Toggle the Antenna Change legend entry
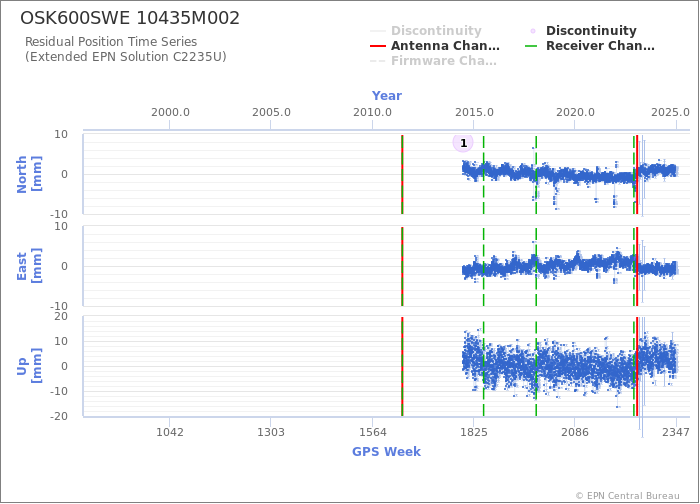The height and width of the screenshot is (504, 700). 435,46
